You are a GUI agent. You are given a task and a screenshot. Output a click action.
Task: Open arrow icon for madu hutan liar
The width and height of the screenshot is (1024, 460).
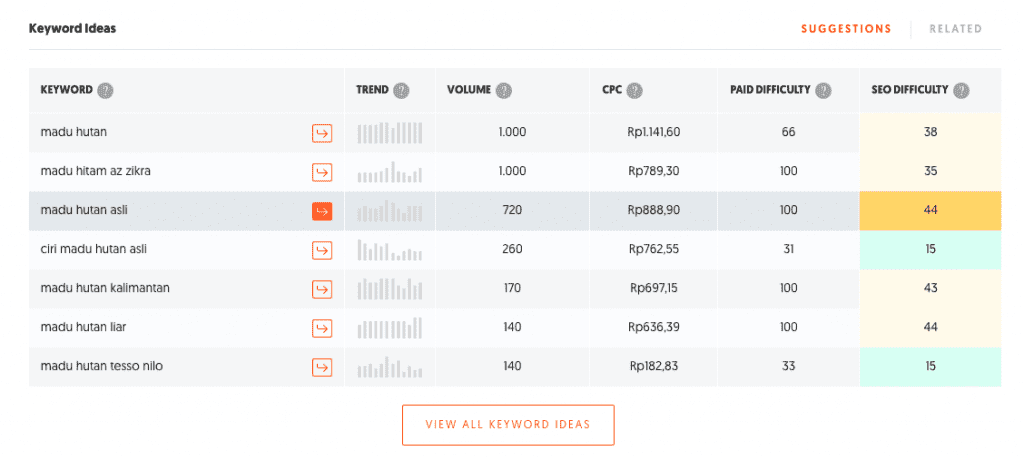322,328
